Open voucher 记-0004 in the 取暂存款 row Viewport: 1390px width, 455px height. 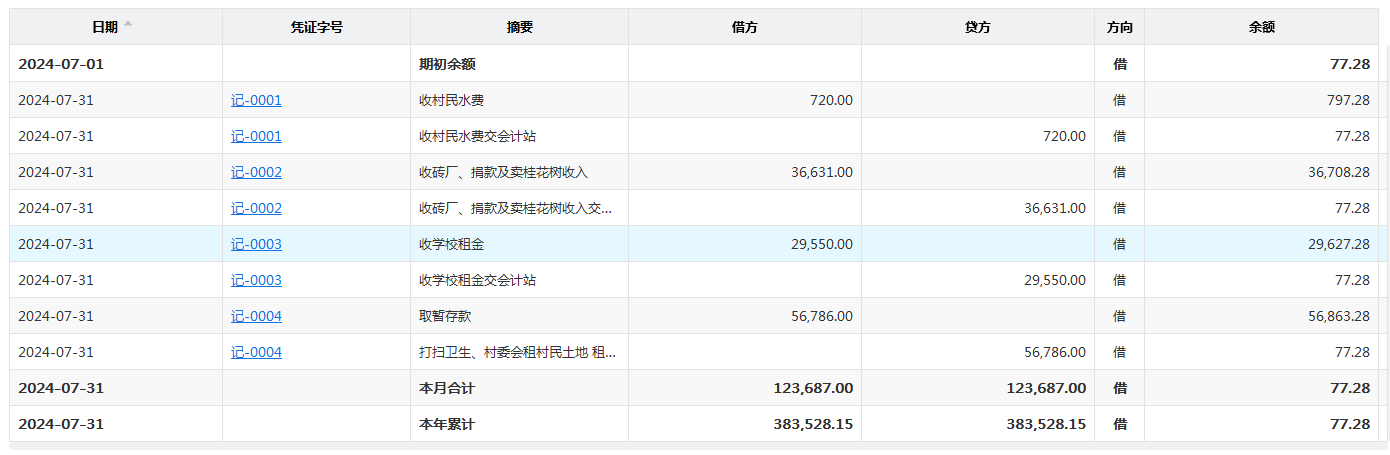pos(256,316)
